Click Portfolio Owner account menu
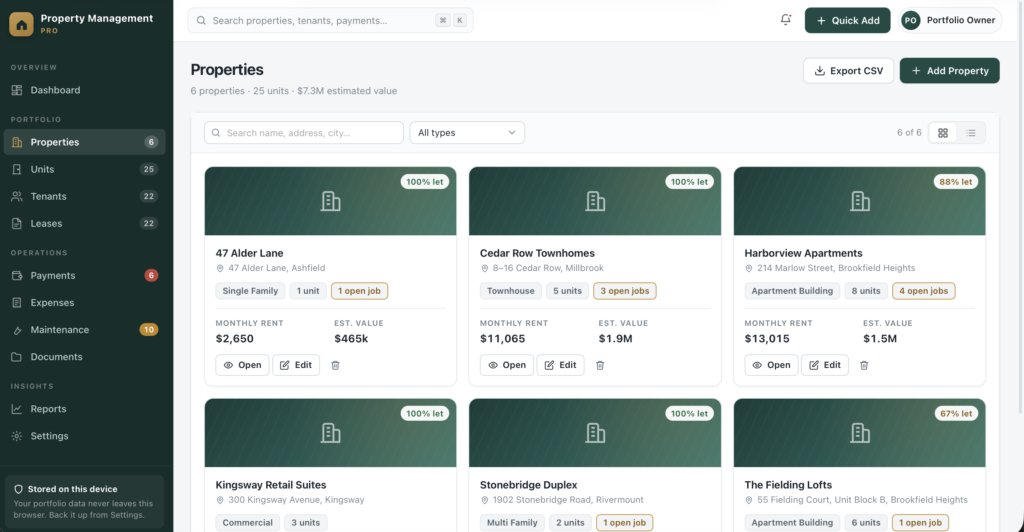 click(950, 20)
